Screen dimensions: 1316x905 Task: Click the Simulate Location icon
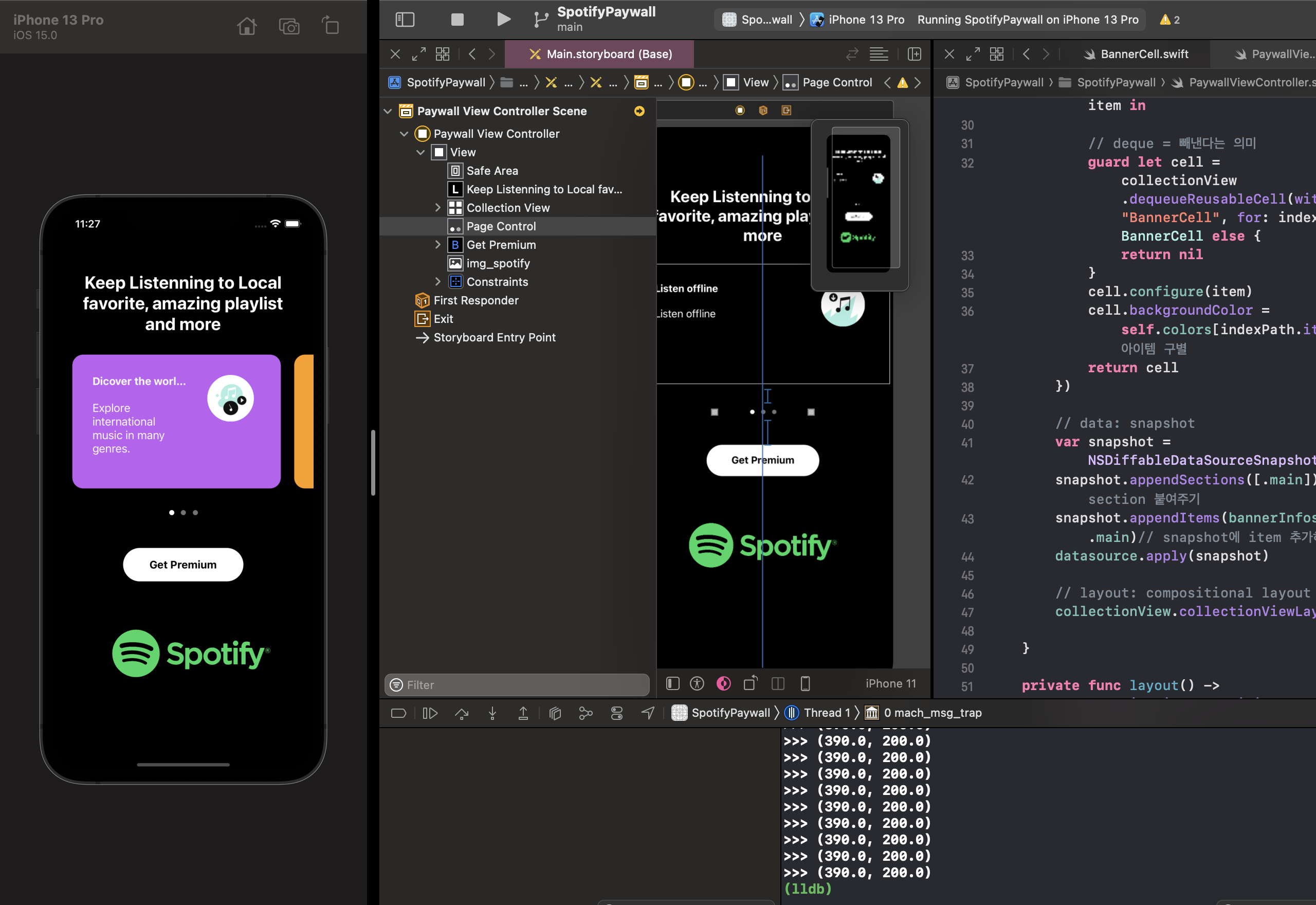[x=648, y=713]
